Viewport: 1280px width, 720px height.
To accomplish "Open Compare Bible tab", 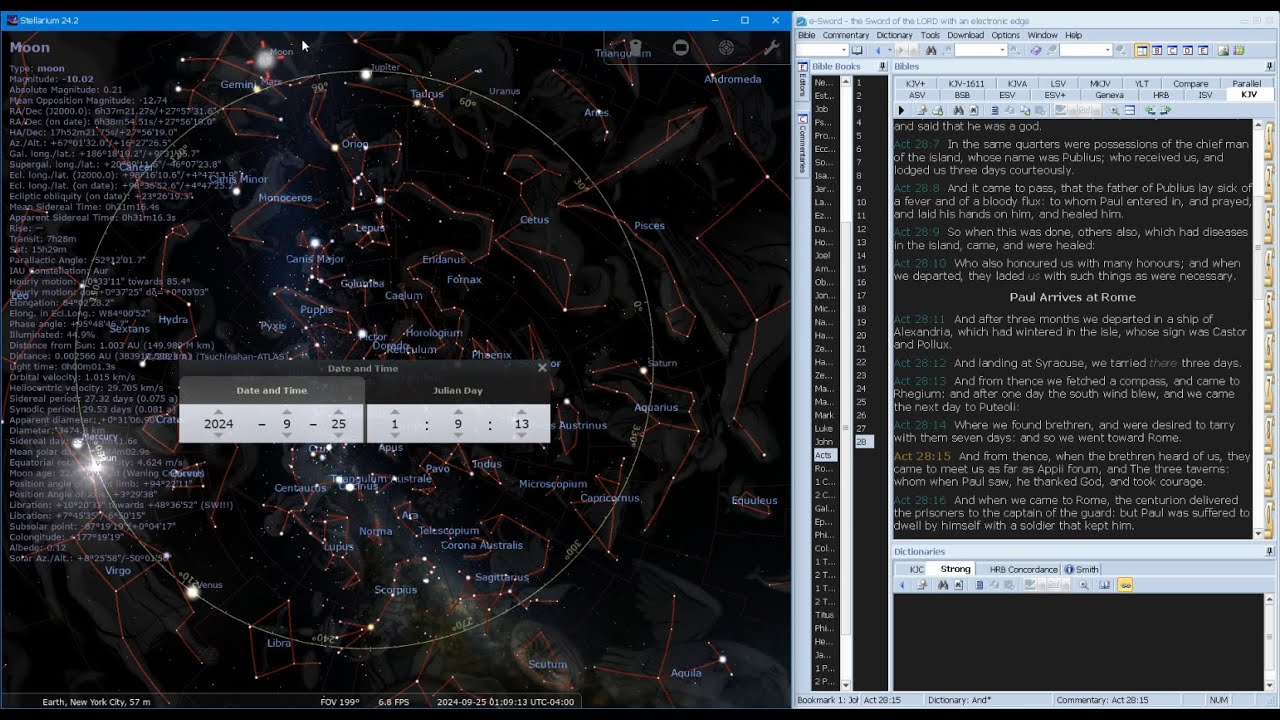I will point(1190,83).
